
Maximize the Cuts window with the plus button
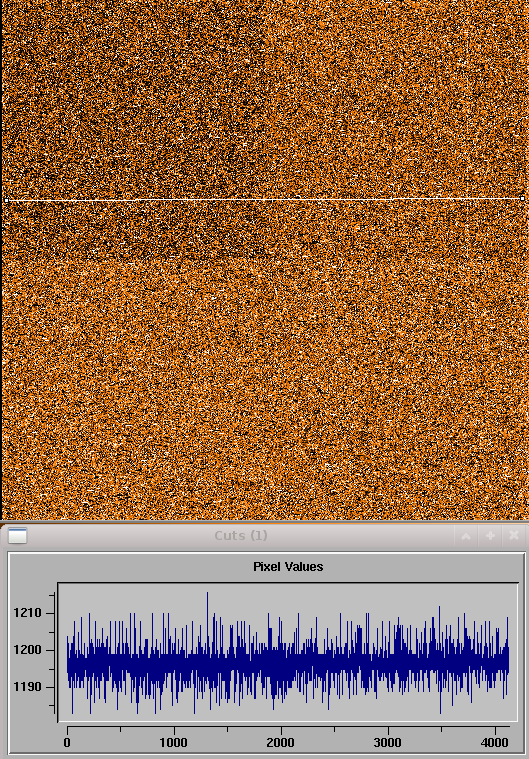[490, 536]
